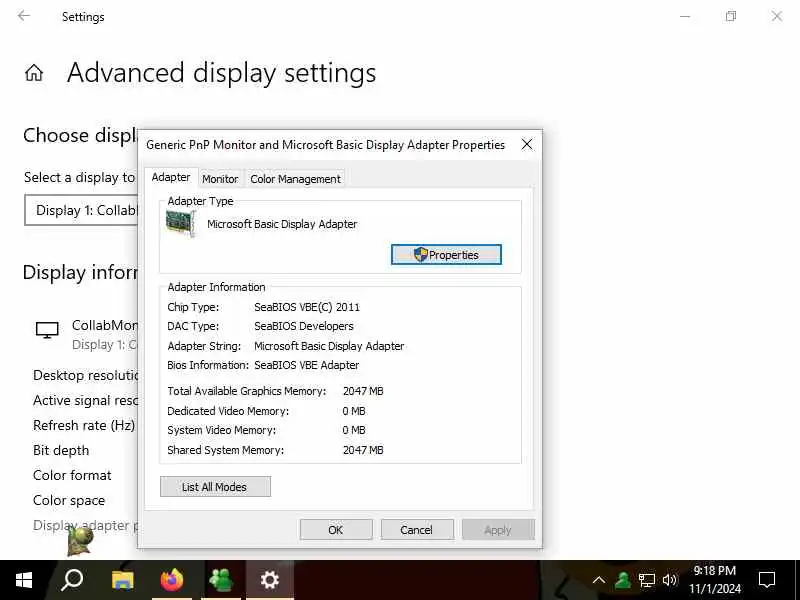Click the Show desktop strip at taskbar end
This screenshot has height=600, width=800.
click(x=797, y=580)
